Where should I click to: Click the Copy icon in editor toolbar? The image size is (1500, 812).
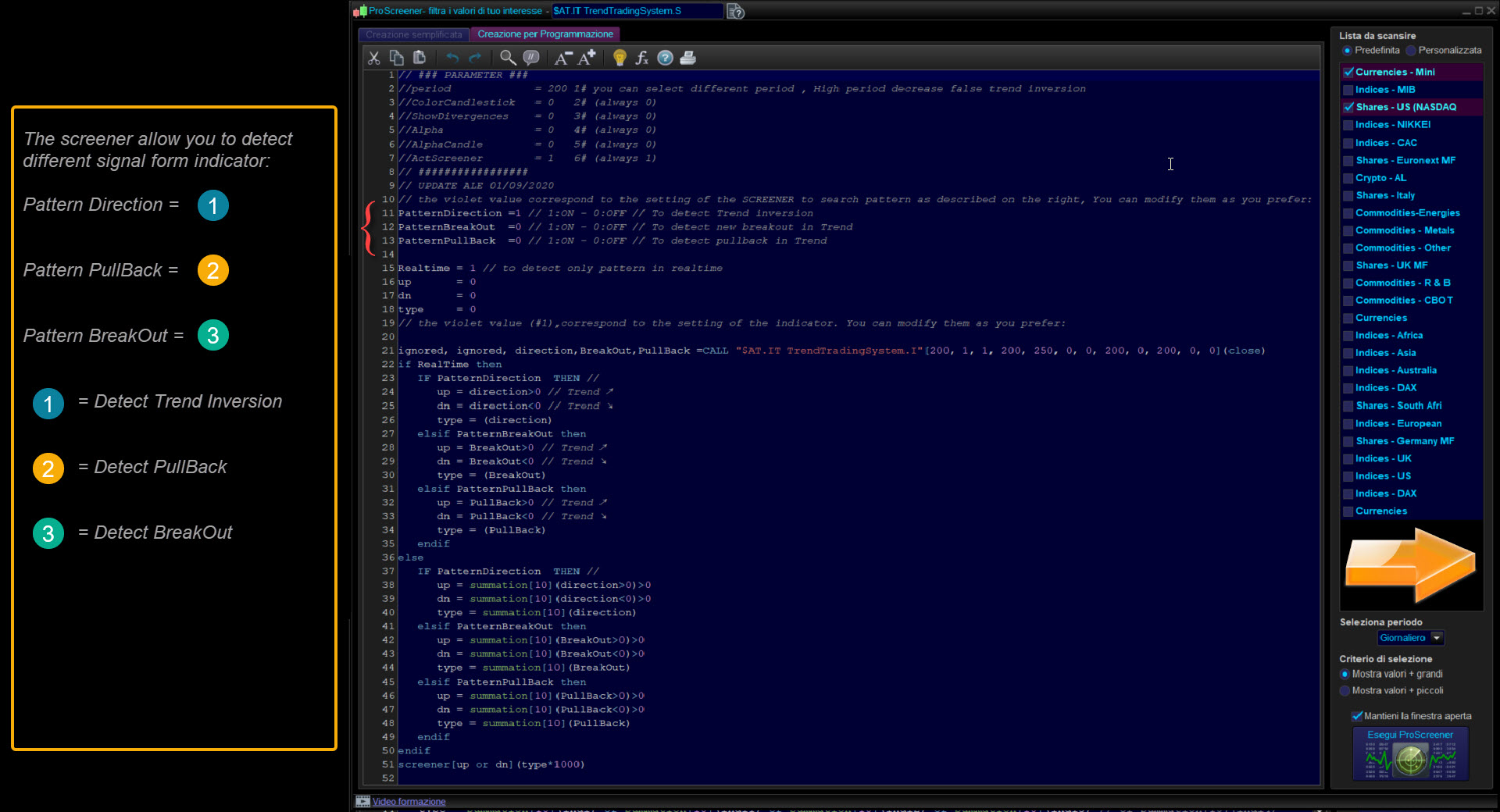tap(397, 58)
